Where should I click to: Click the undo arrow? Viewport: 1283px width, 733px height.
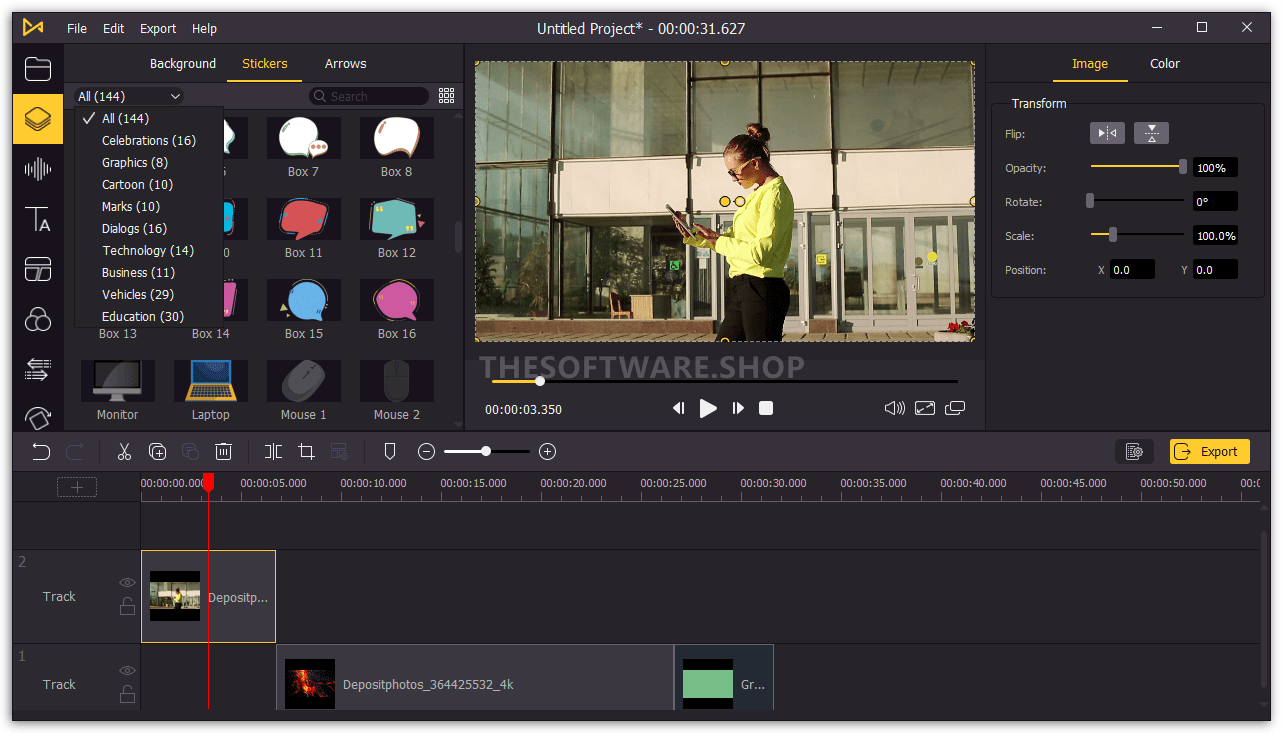pyautogui.click(x=41, y=452)
